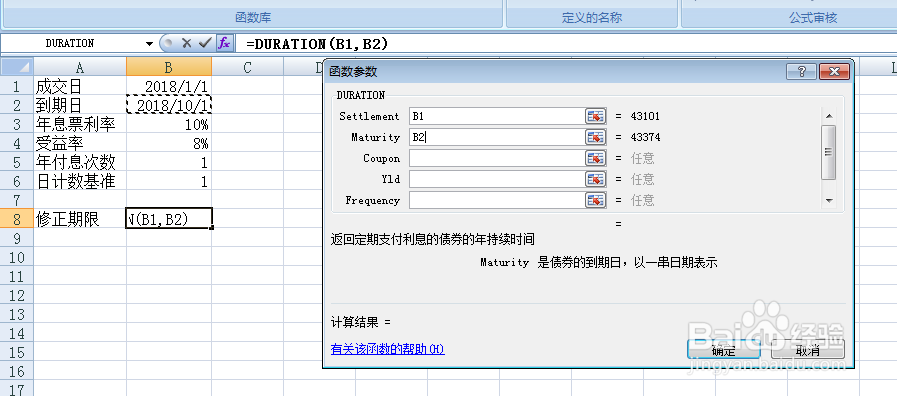Click the Maturity input field
897x396 pixels.
(x=497, y=137)
